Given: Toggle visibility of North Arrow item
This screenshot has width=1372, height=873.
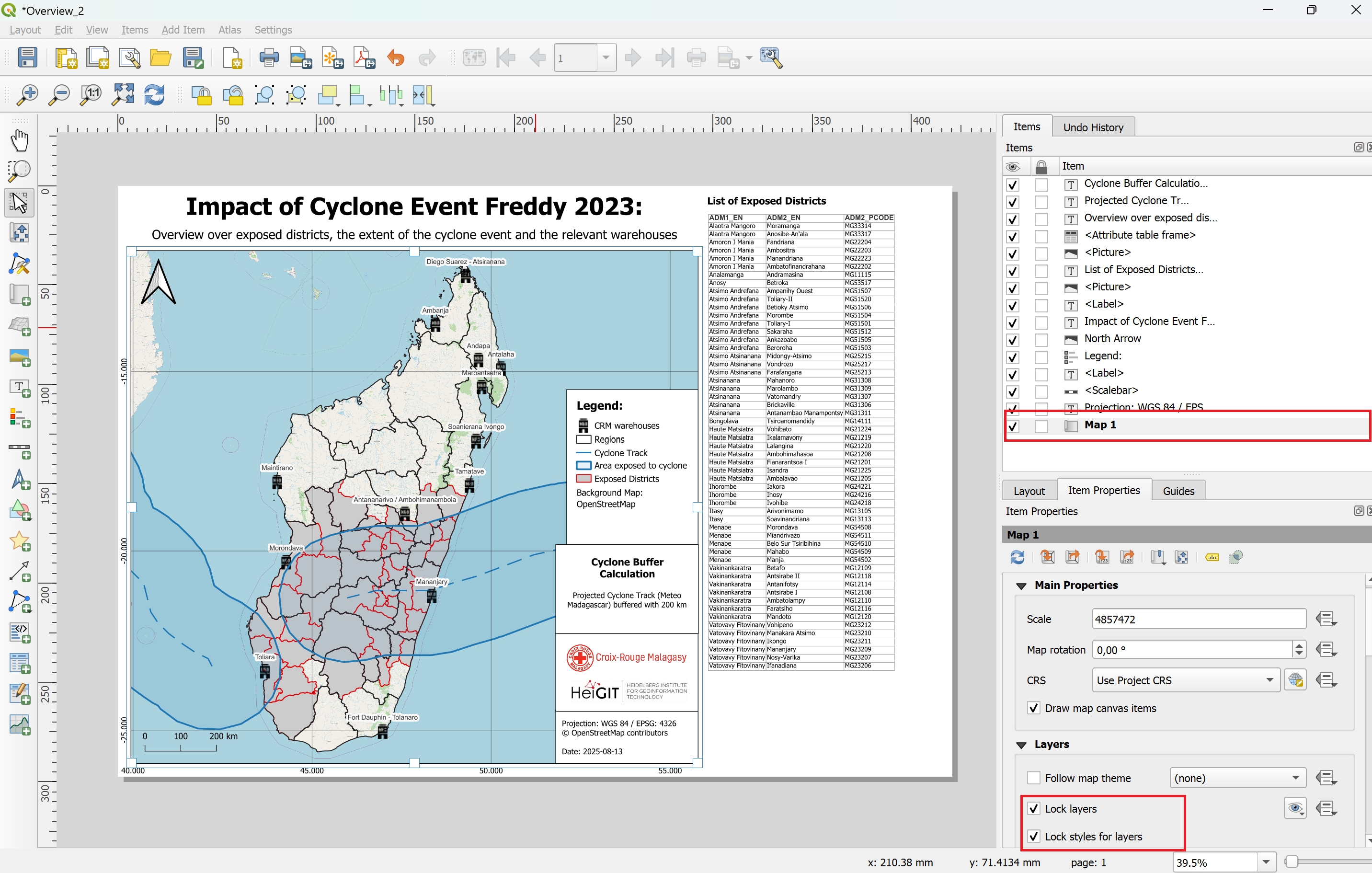Looking at the screenshot, I should click(x=1013, y=340).
